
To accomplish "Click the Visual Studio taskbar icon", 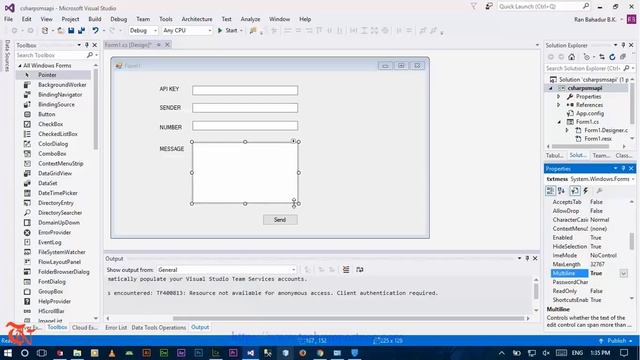I will pyautogui.click(x=251, y=353).
